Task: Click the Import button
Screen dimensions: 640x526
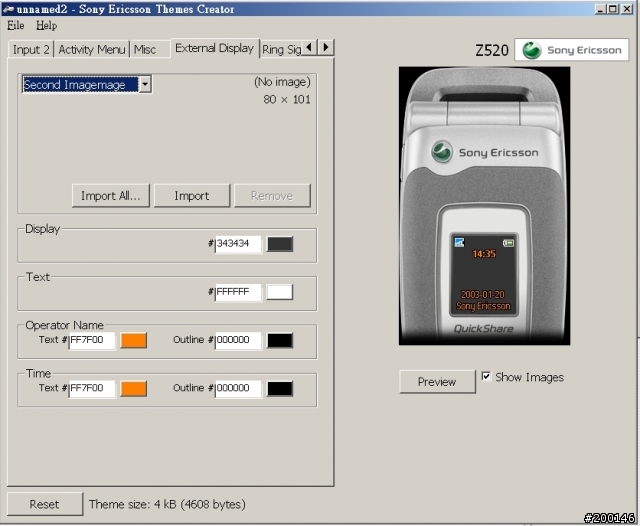Action: (x=192, y=196)
